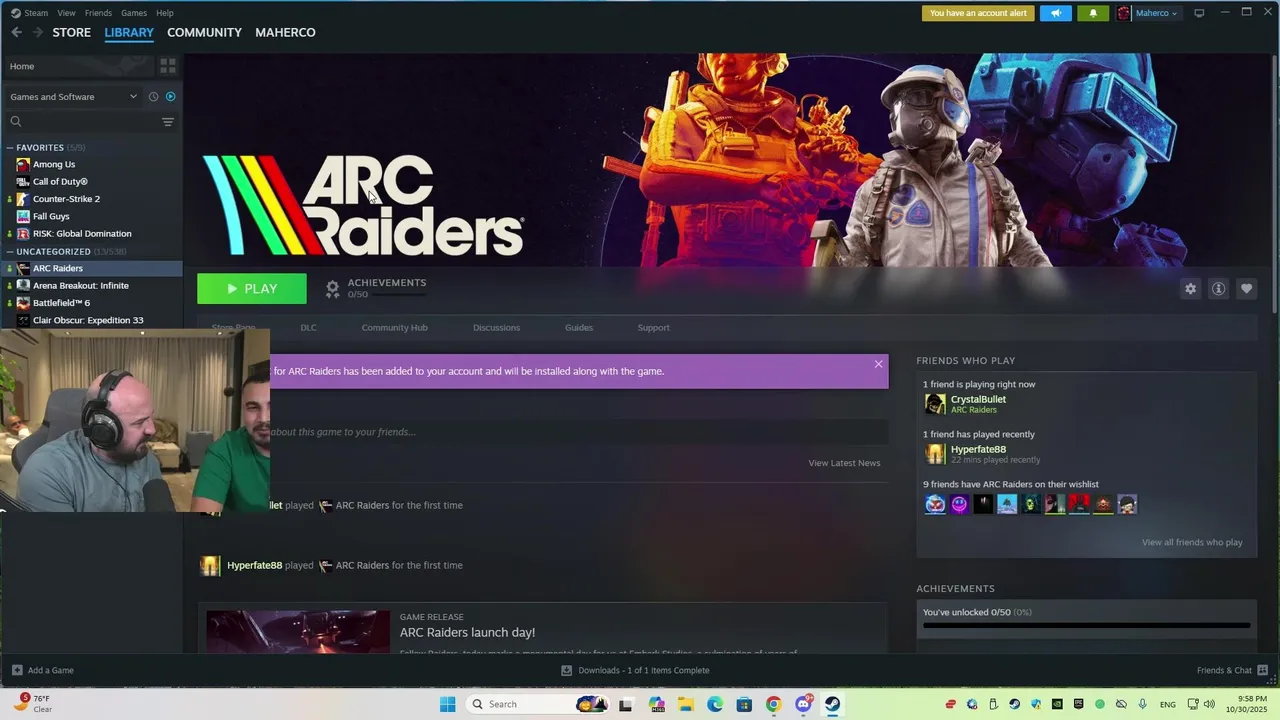Open the Friends menu
Image resolution: width=1280 pixels, height=720 pixels.
click(x=98, y=13)
